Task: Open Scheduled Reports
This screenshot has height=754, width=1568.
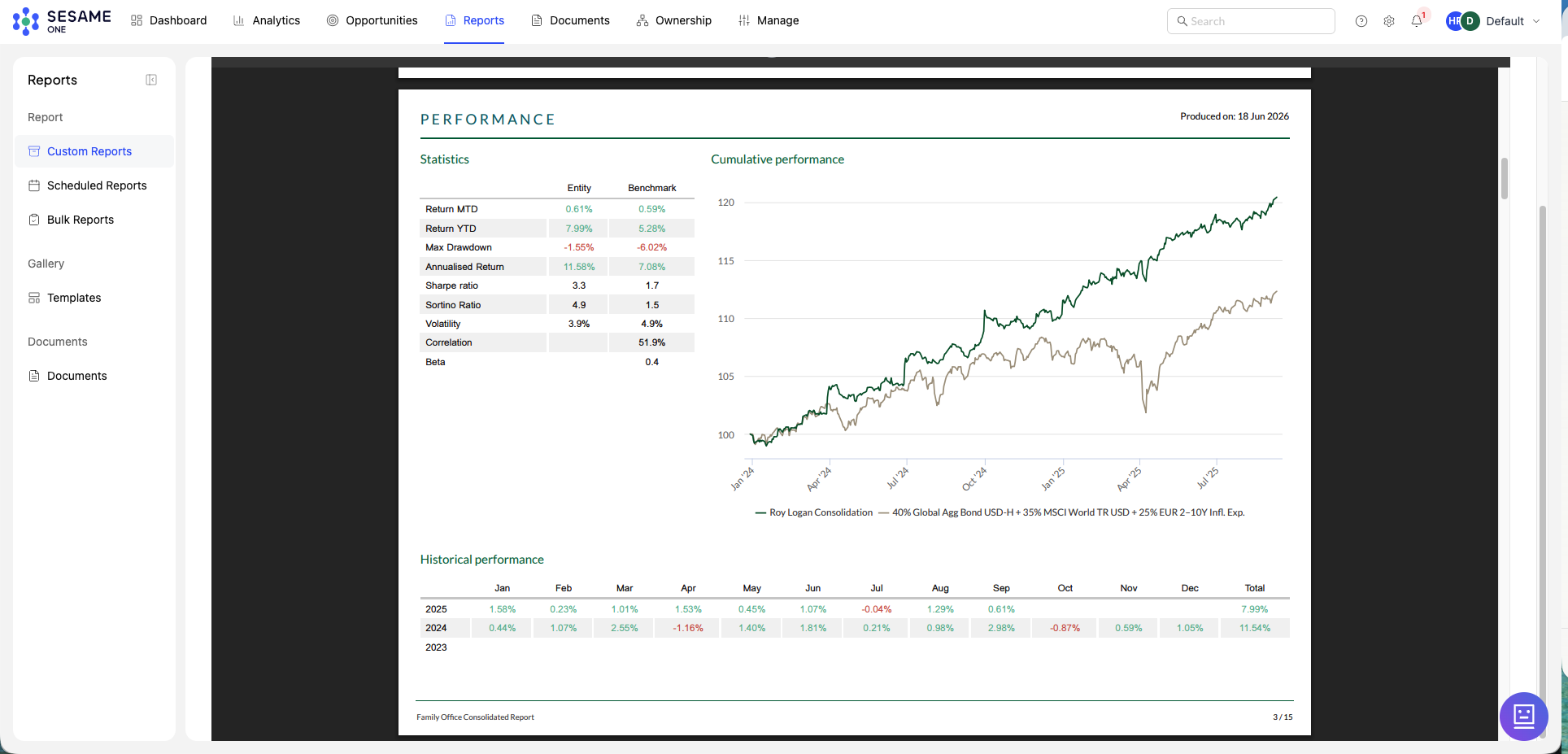Action: click(x=94, y=185)
